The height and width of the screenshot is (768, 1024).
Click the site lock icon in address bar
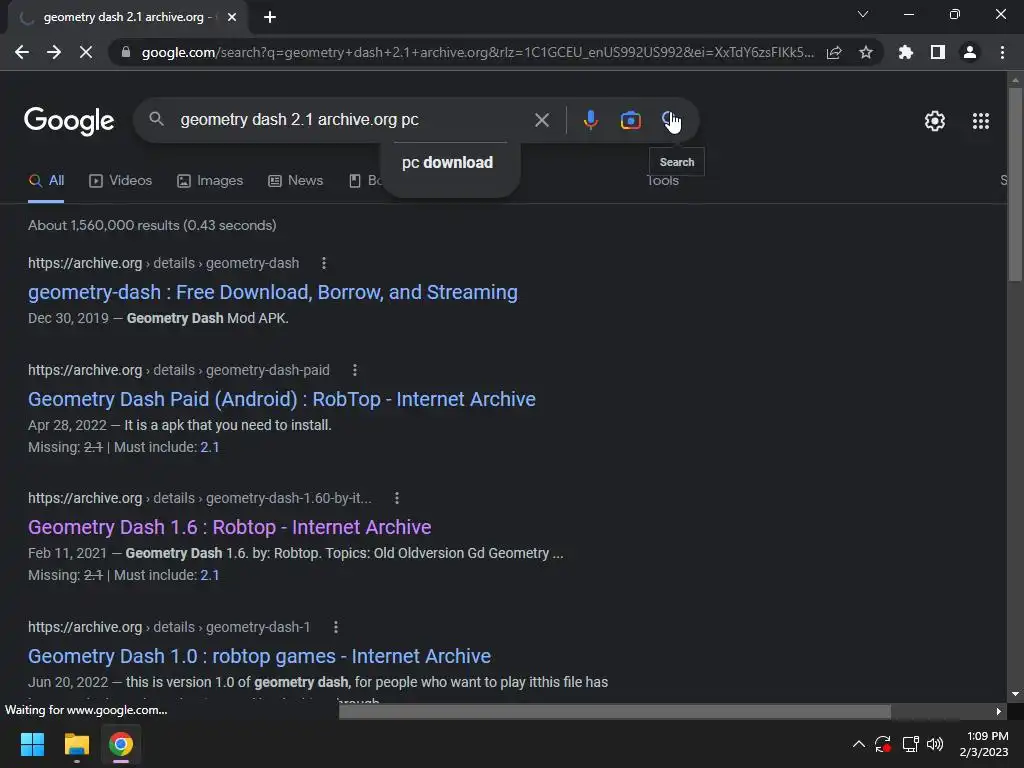click(x=125, y=52)
